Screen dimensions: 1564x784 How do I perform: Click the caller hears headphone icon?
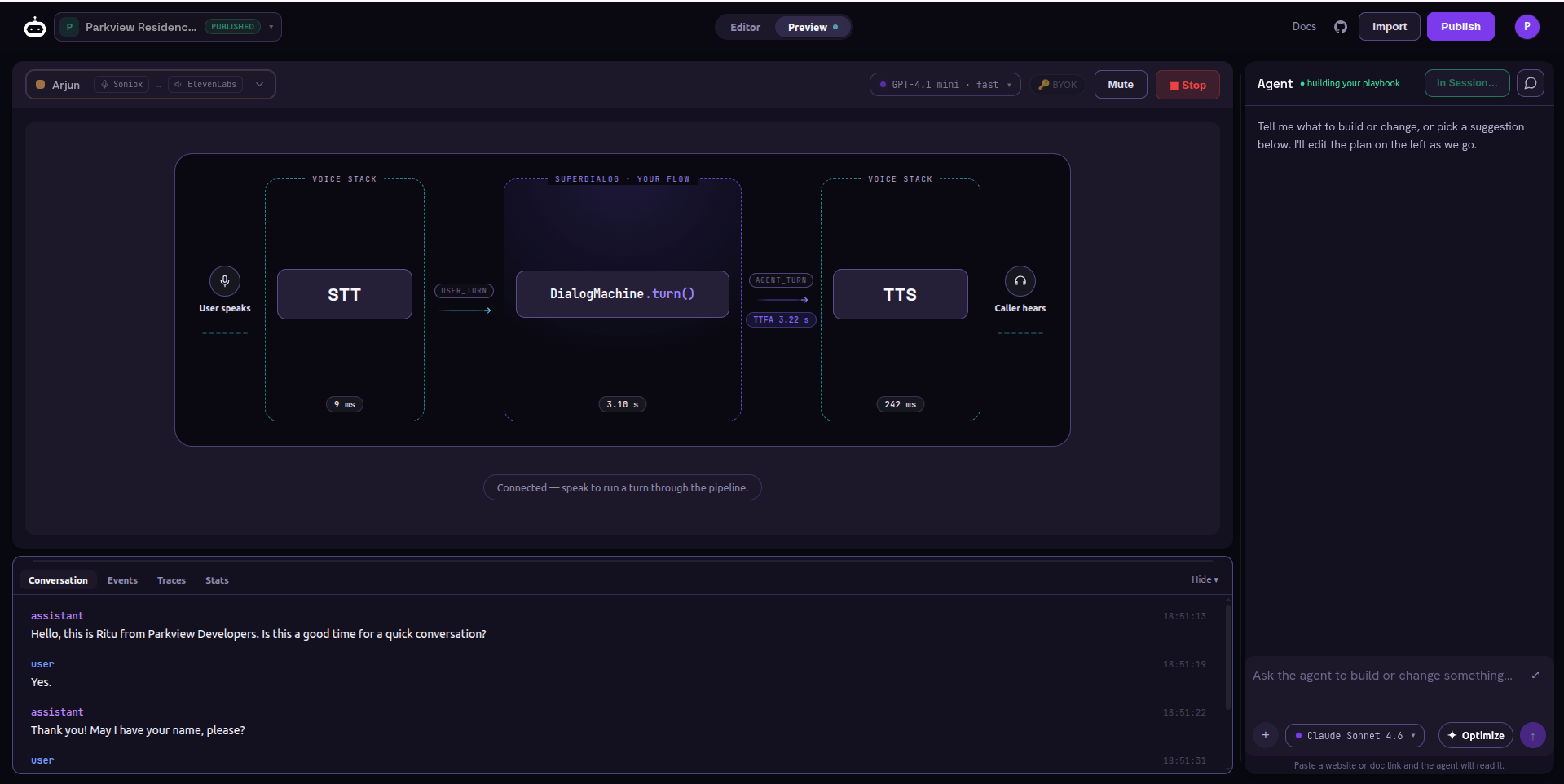(x=1020, y=281)
